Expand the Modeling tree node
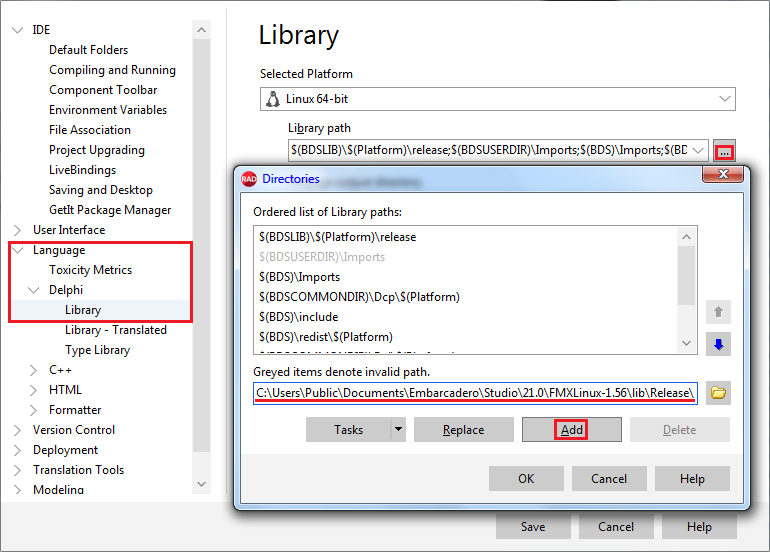This screenshot has width=770, height=552. pos(17,490)
